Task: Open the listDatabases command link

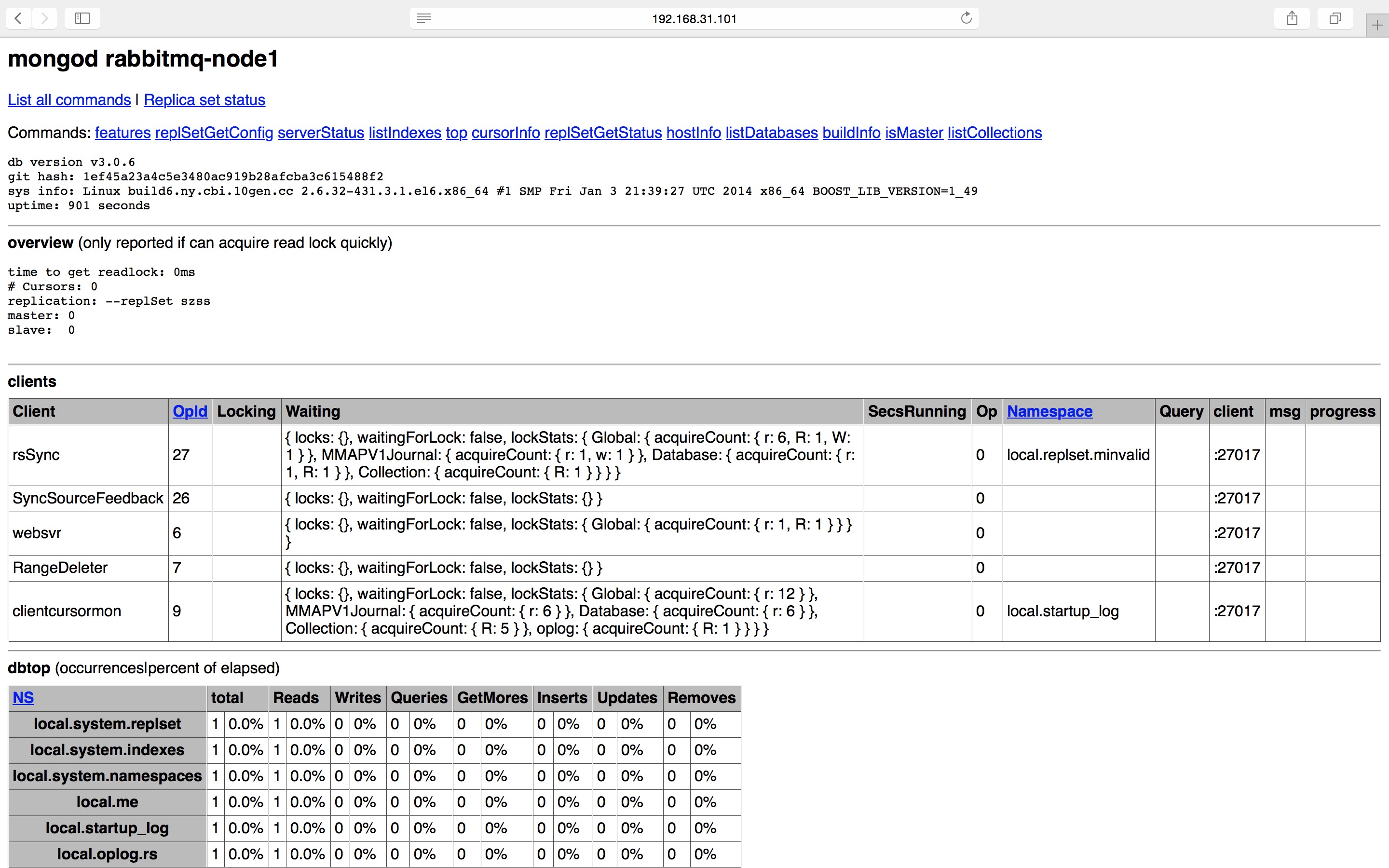Action: pyautogui.click(x=771, y=133)
